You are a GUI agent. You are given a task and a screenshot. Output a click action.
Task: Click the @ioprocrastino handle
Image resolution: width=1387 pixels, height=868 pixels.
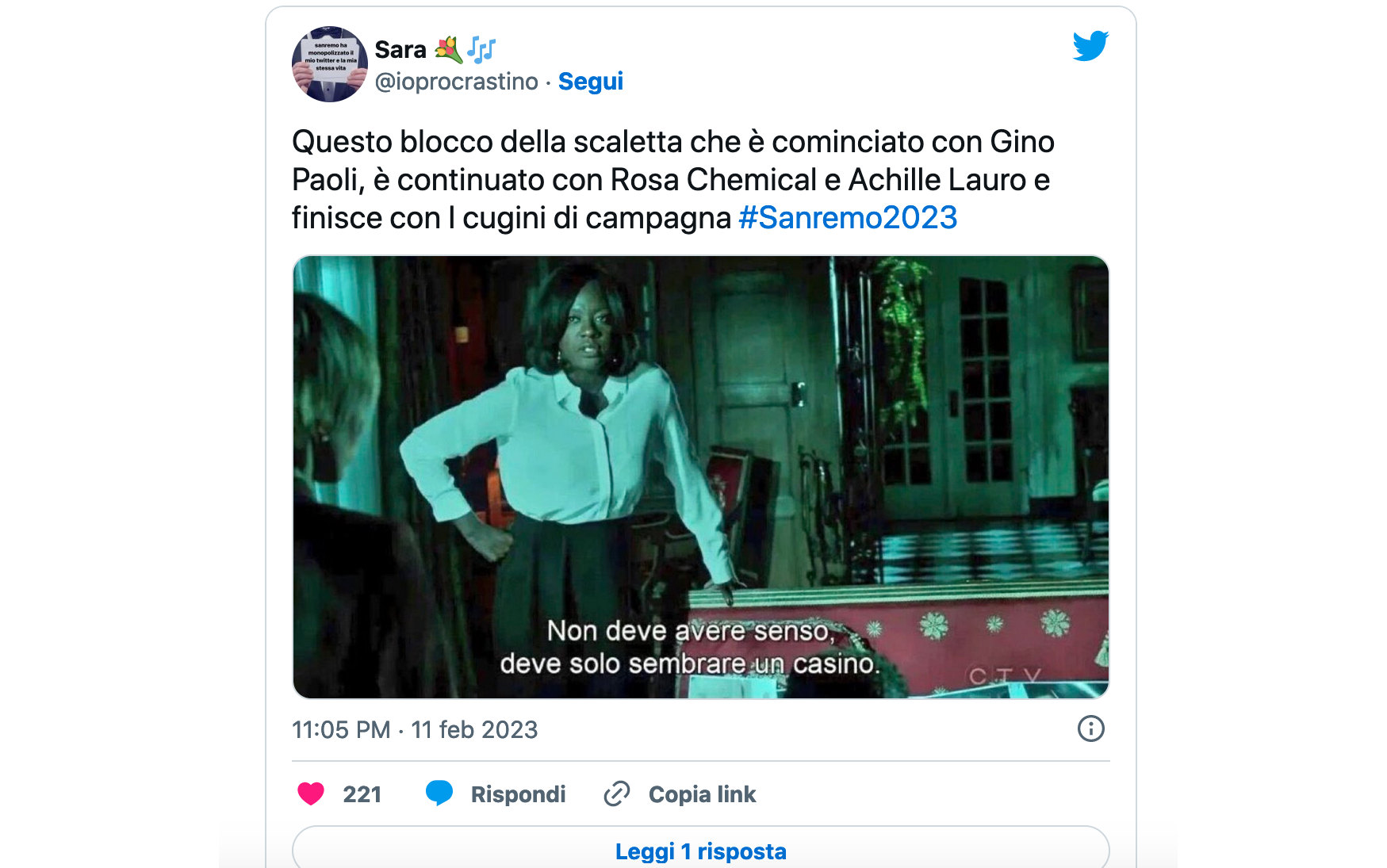point(456,81)
